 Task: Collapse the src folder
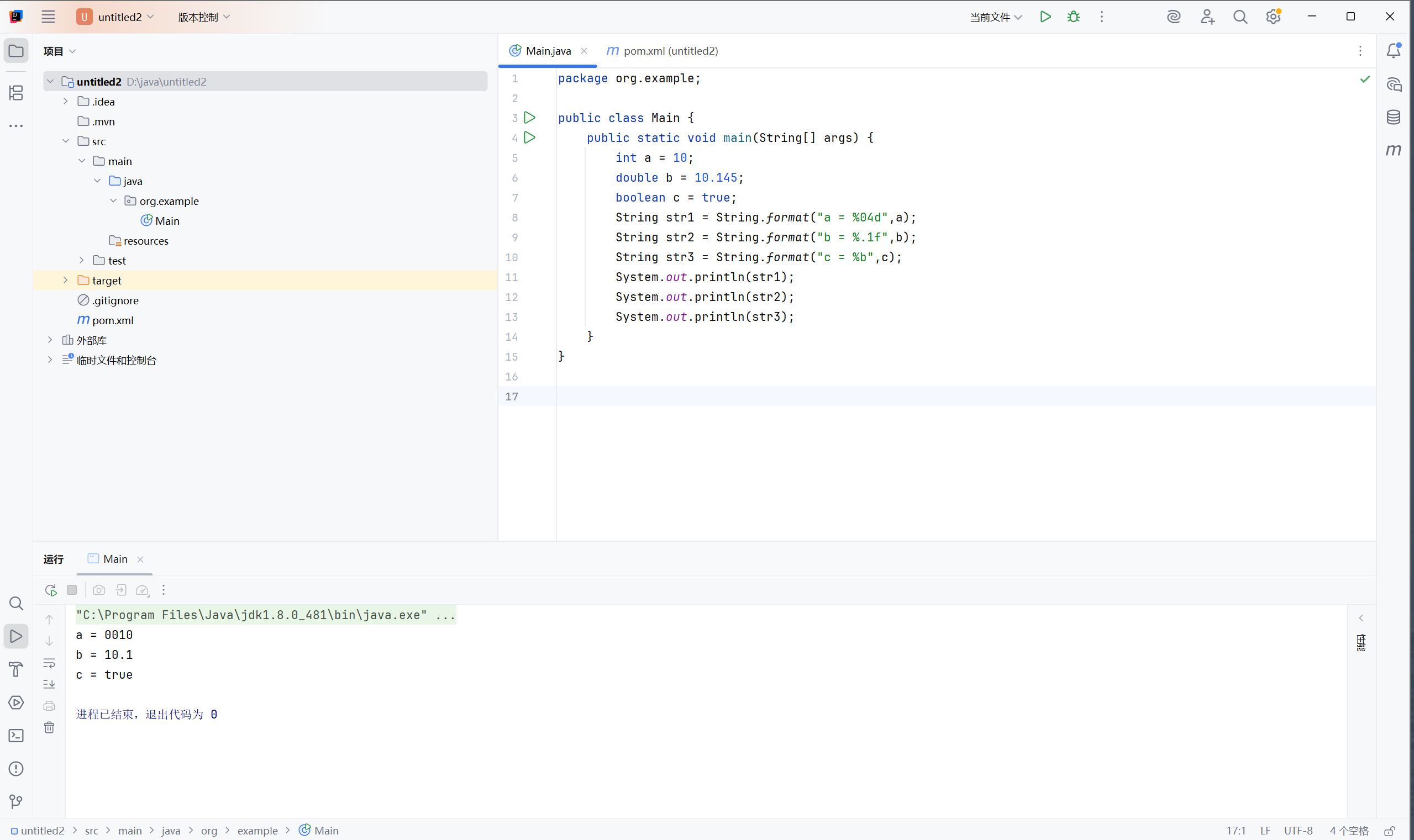66,141
